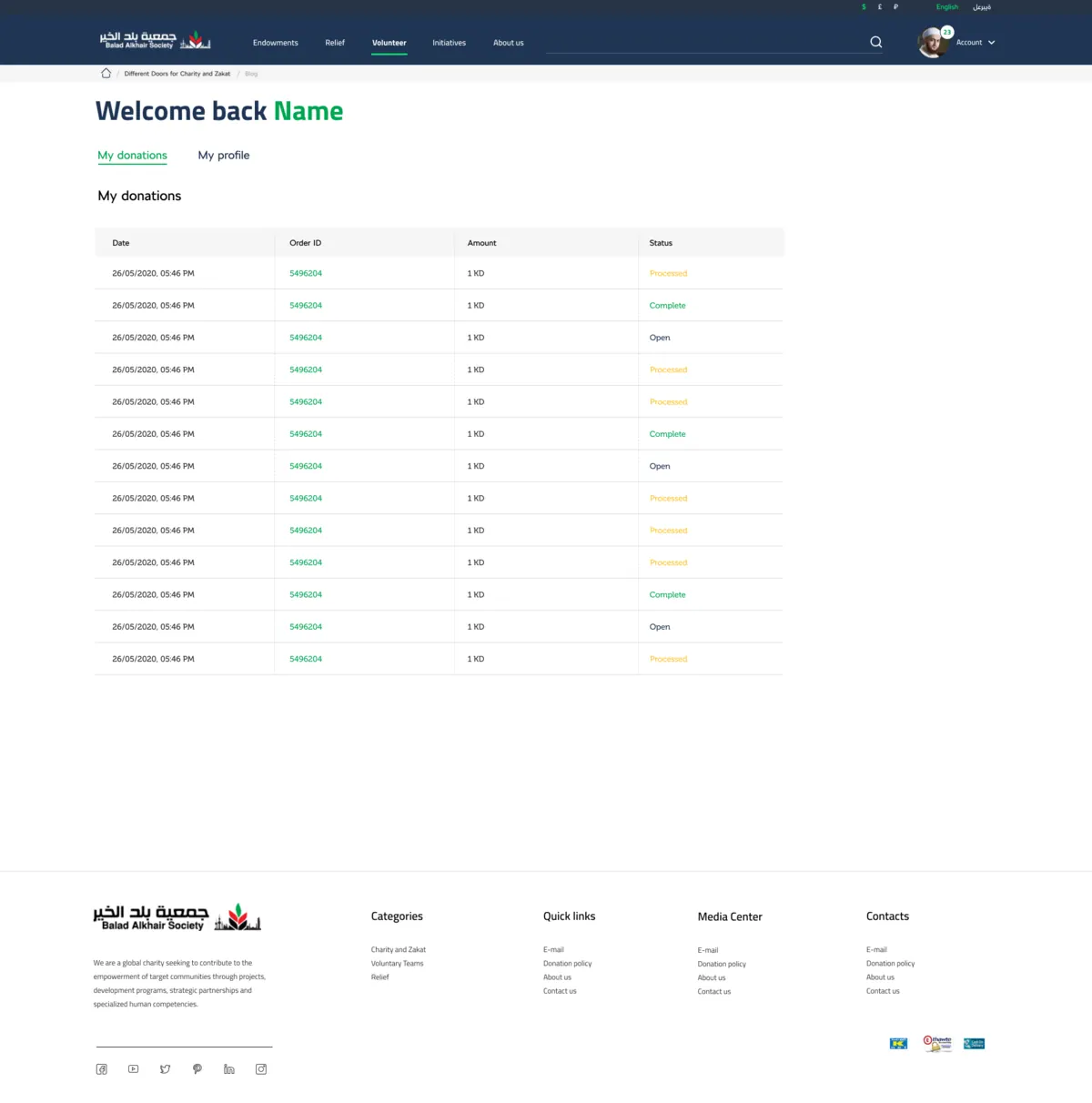
Task: Go to the home breadcrumb icon
Action: point(106,73)
